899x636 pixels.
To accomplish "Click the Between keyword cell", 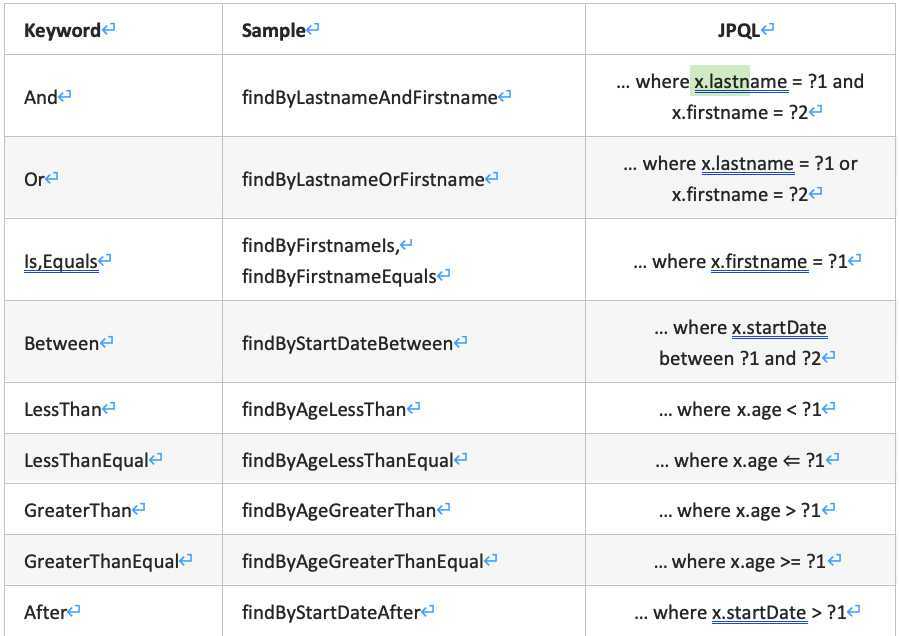I will click(x=114, y=343).
